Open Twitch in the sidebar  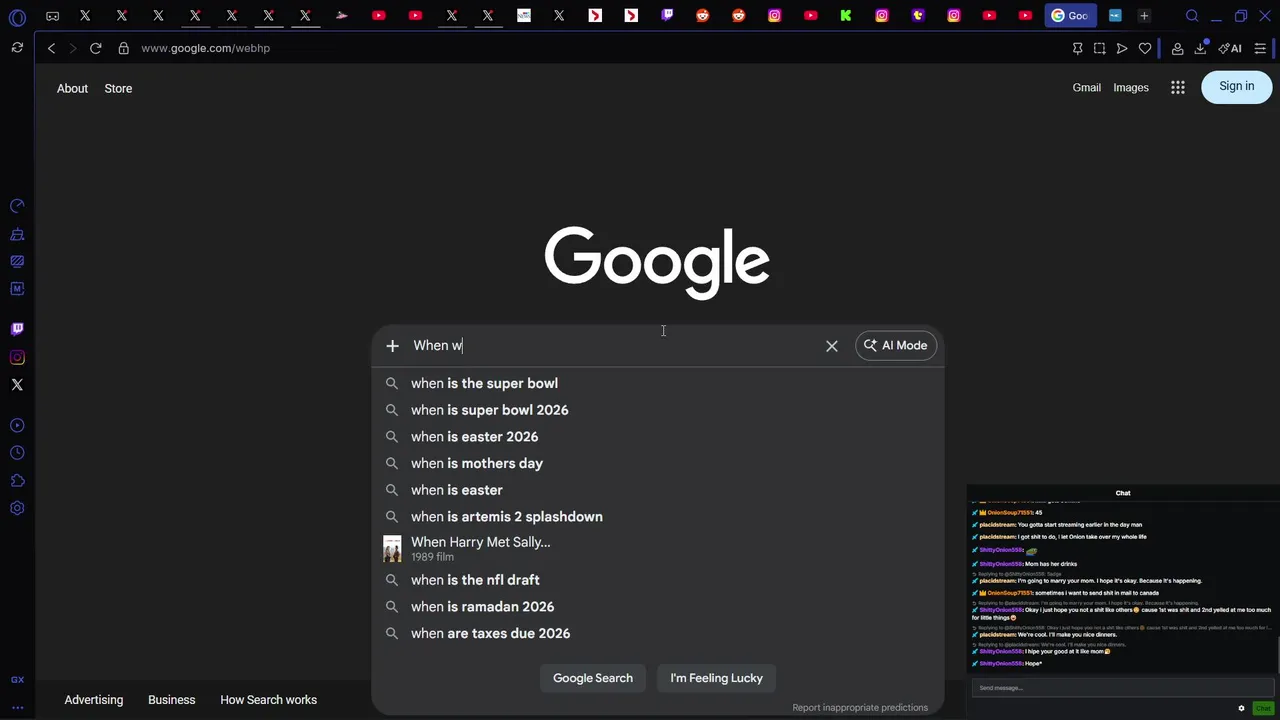(17, 329)
